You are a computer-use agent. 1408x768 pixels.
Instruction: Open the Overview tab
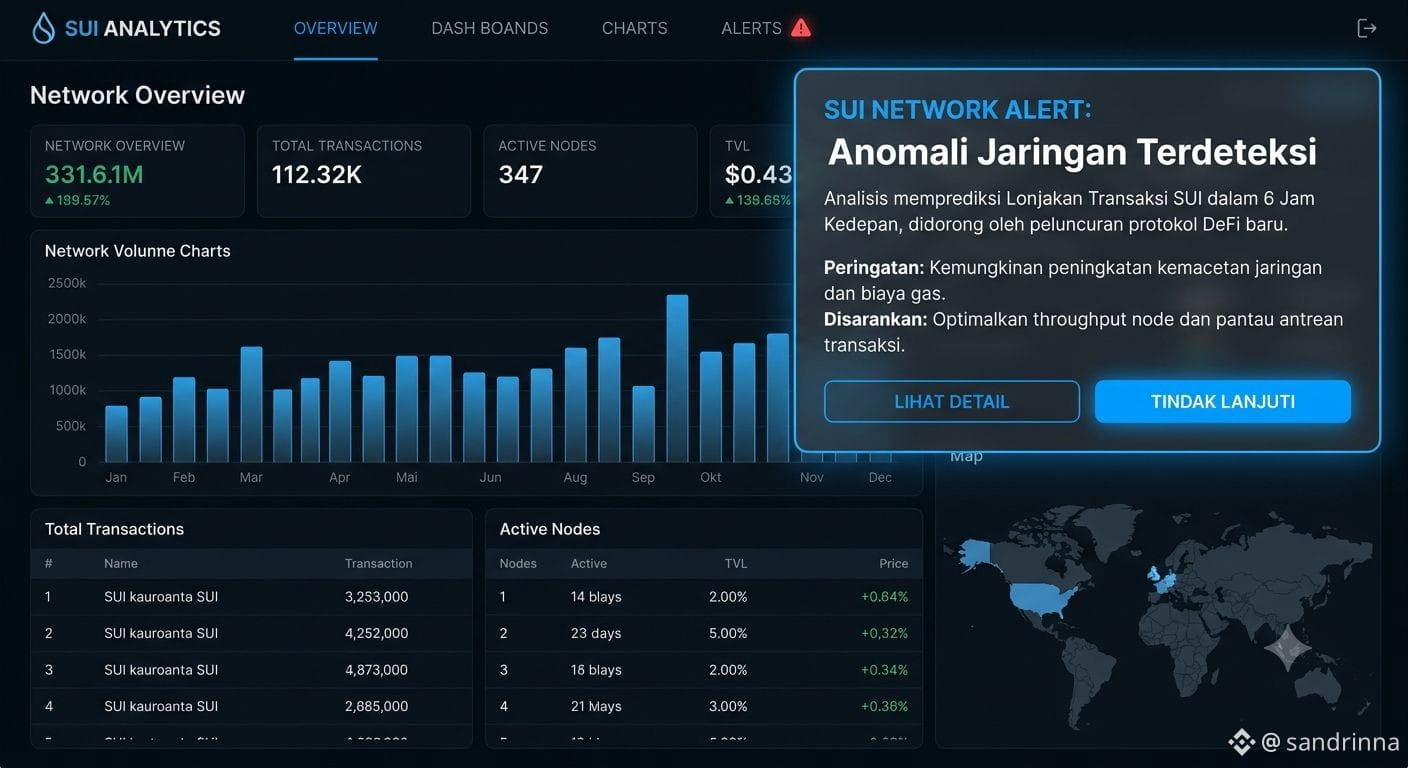click(x=336, y=28)
